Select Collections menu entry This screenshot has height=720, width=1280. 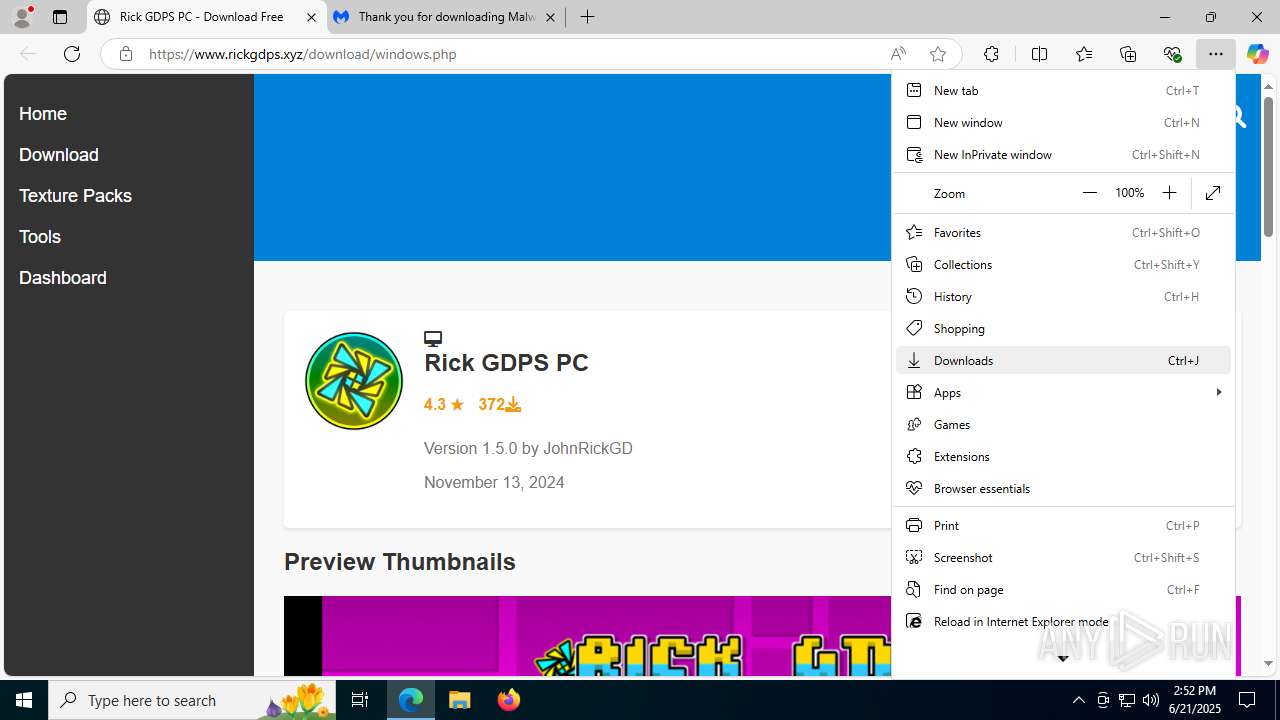pos(1063,264)
